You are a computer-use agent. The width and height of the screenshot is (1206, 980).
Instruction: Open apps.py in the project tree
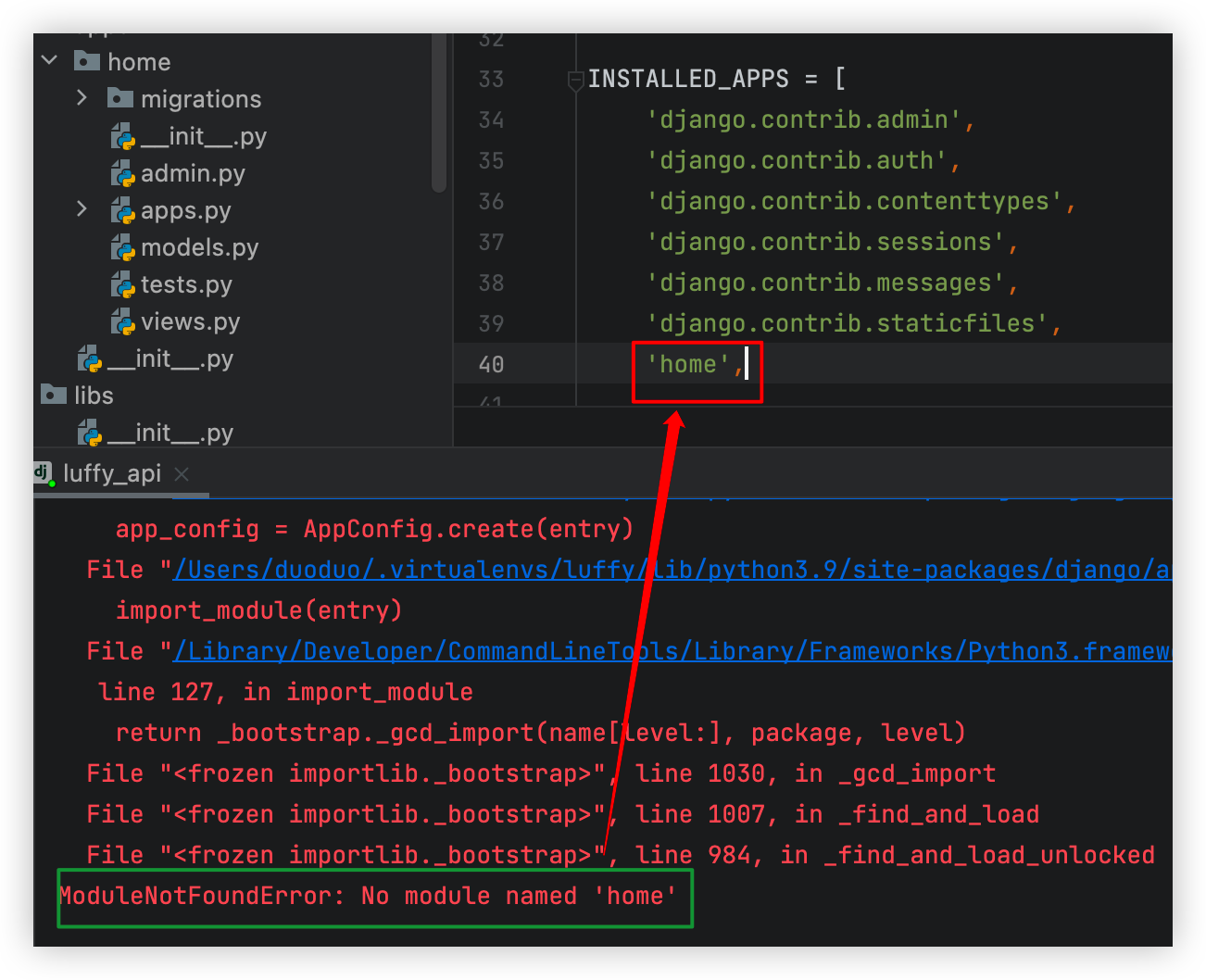[185, 210]
